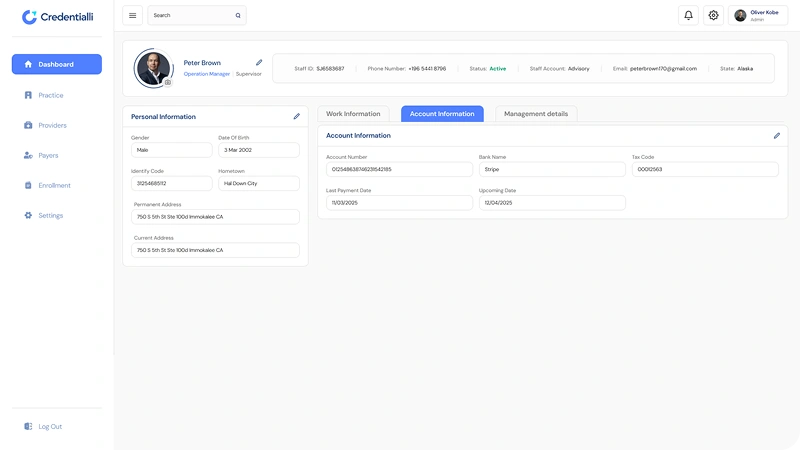Select the Management details tab
This screenshot has width=800, height=450.
pos(536,114)
